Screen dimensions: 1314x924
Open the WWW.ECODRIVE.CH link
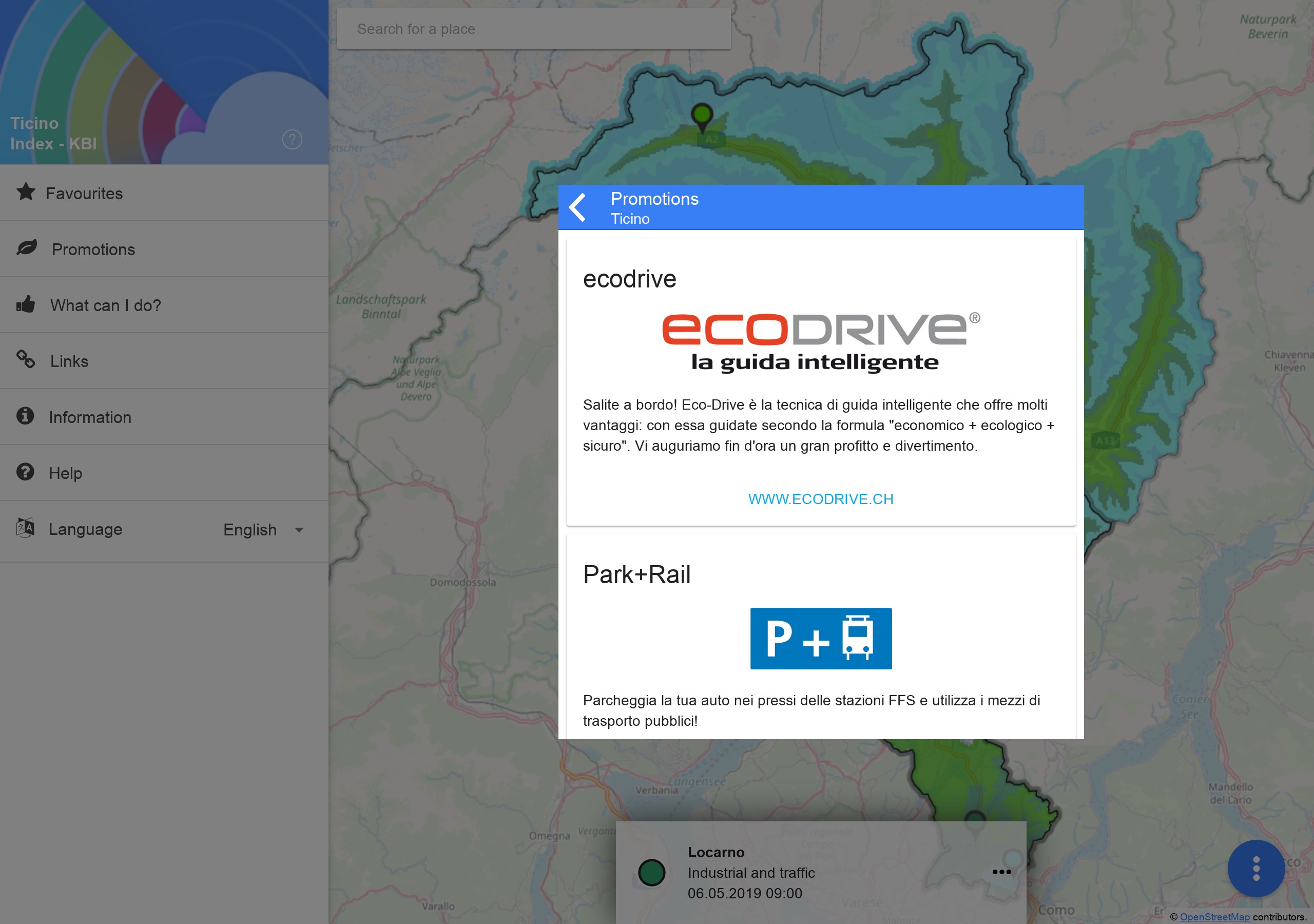click(820, 499)
